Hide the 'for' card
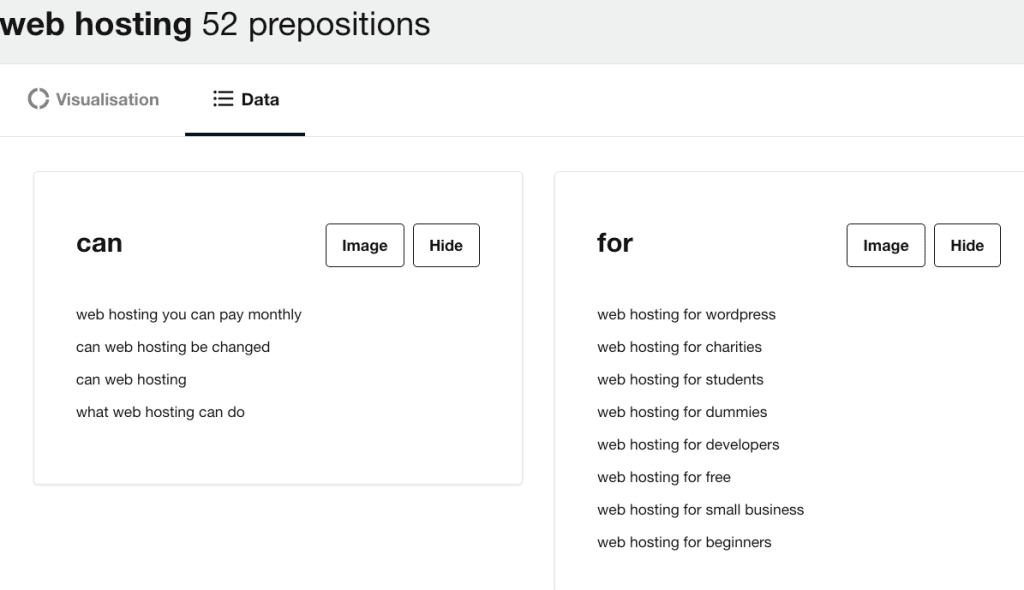The height and width of the screenshot is (590, 1024). [x=967, y=245]
